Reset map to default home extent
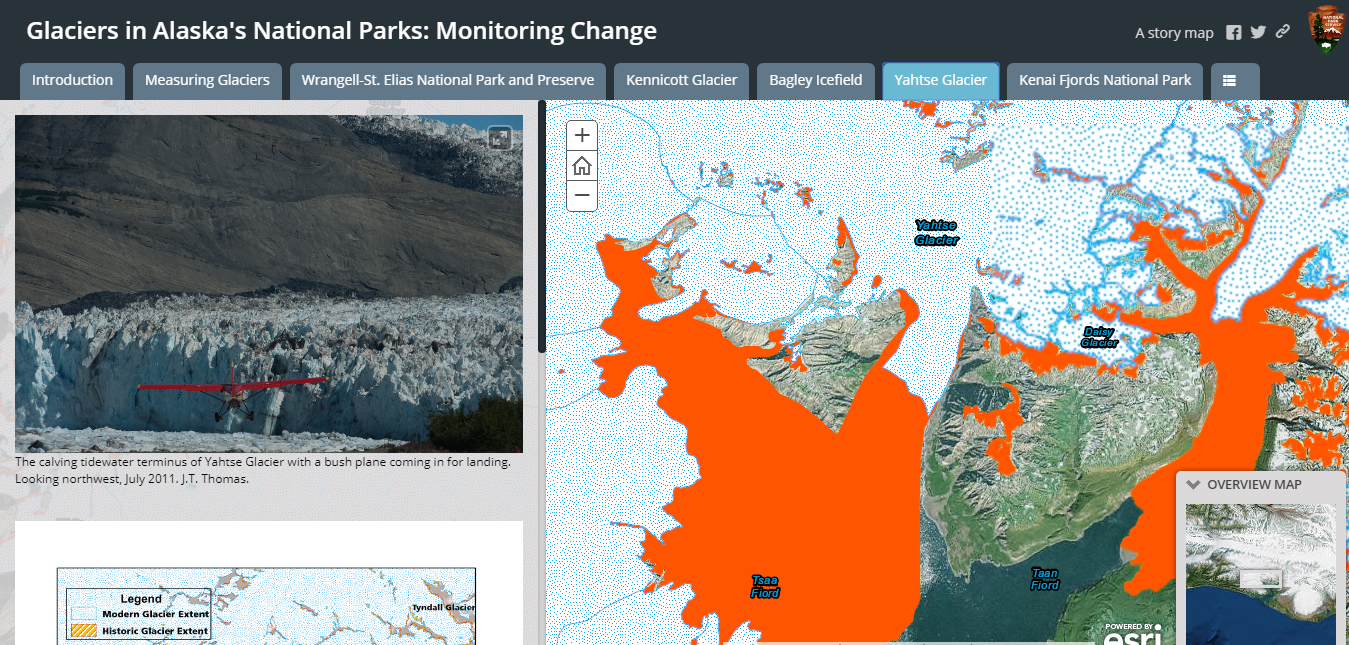The width and height of the screenshot is (1349, 645). 582,166
